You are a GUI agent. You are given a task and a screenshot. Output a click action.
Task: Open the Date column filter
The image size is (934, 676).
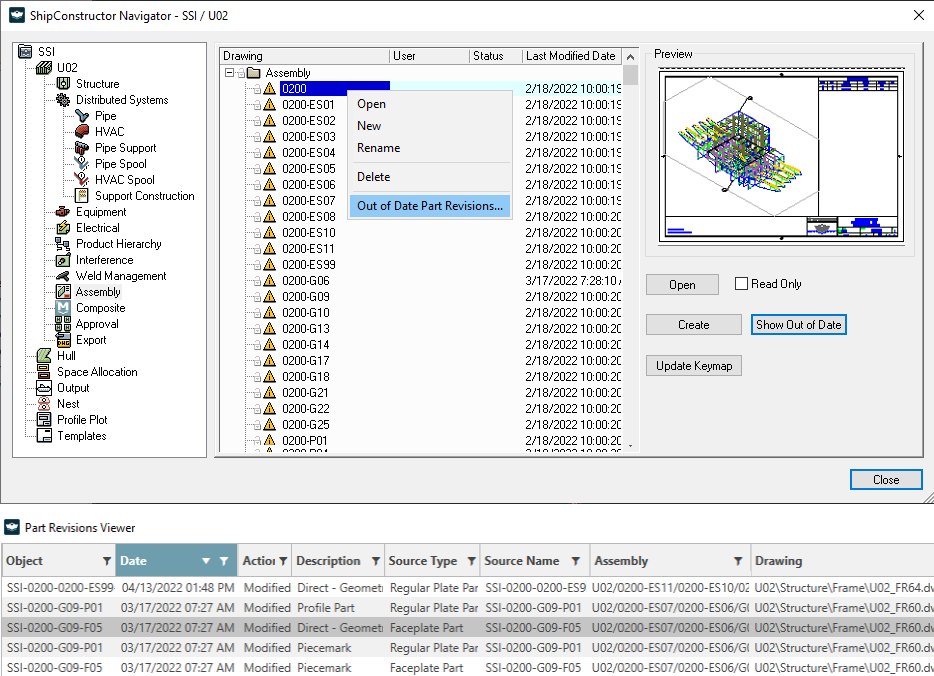coord(224,561)
